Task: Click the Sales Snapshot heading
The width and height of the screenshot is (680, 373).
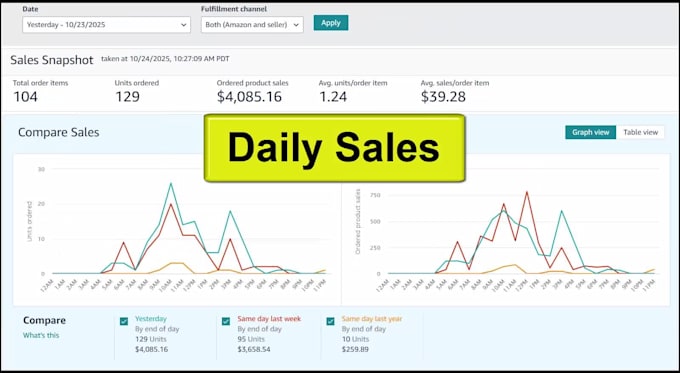Action: click(x=52, y=60)
